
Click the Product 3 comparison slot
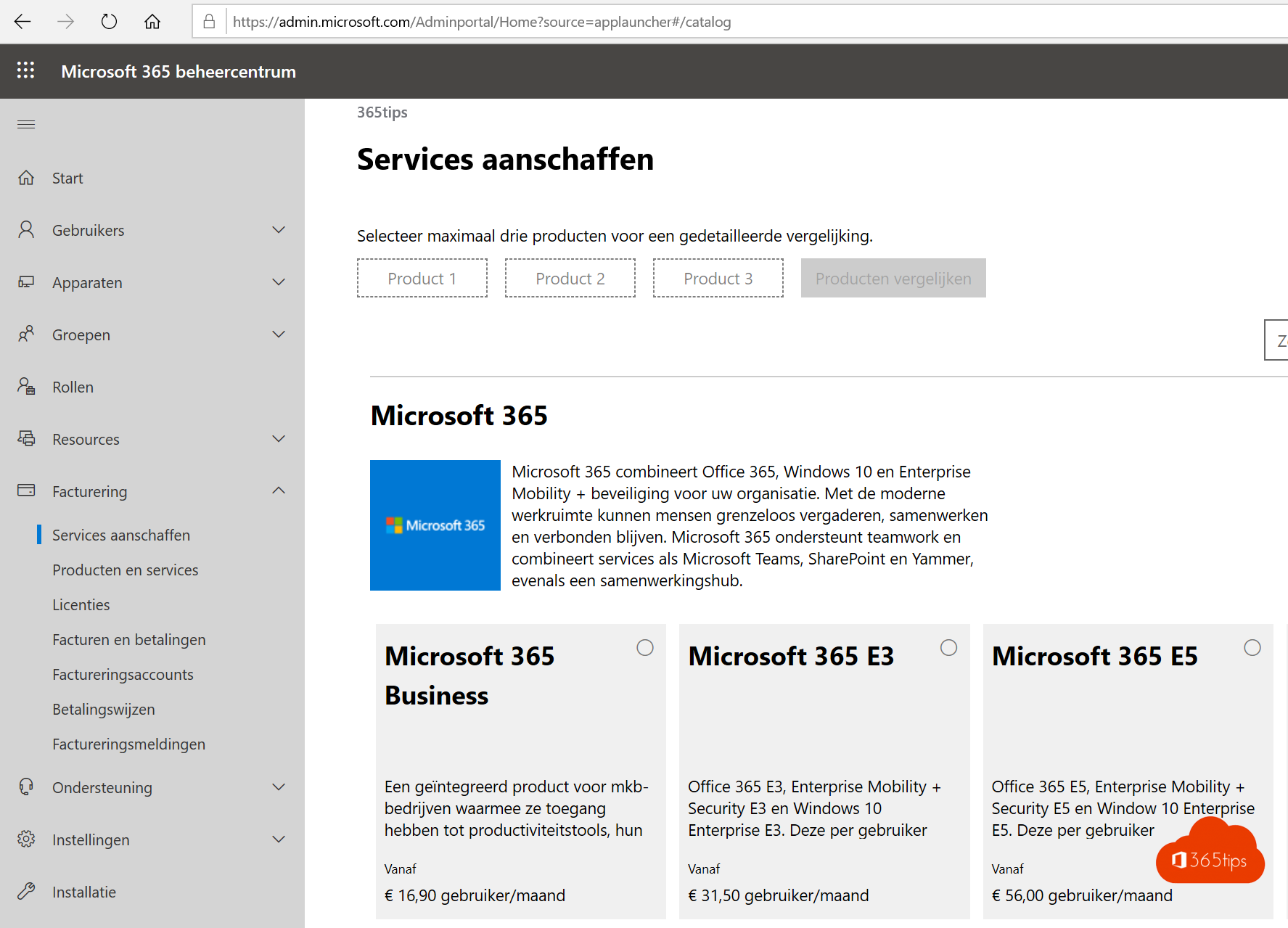(718, 278)
